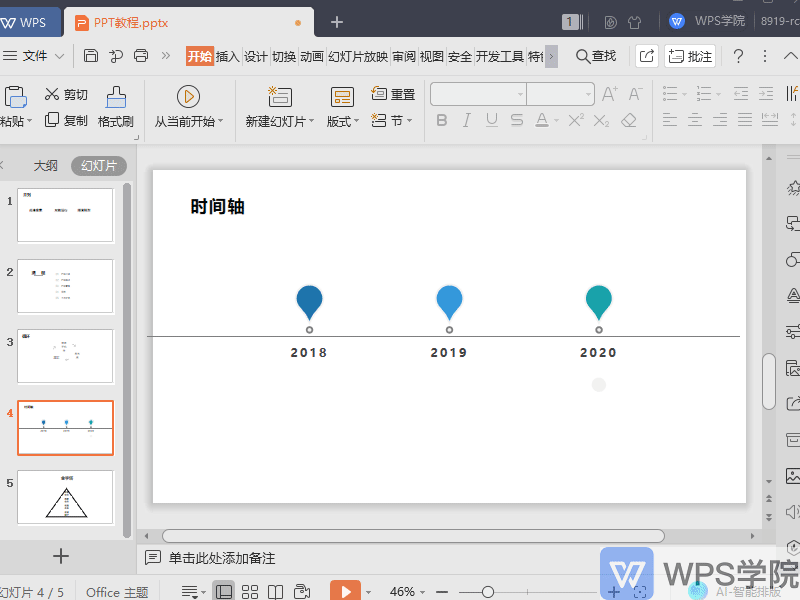Select slide 5 pyramid thumbnail
The width and height of the screenshot is (800, 600).
coord(65,497)
